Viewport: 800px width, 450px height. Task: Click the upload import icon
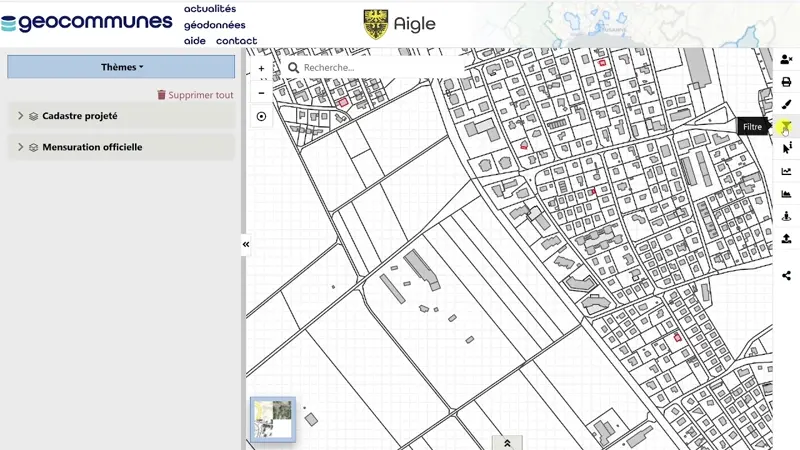[x=786, y=238]
